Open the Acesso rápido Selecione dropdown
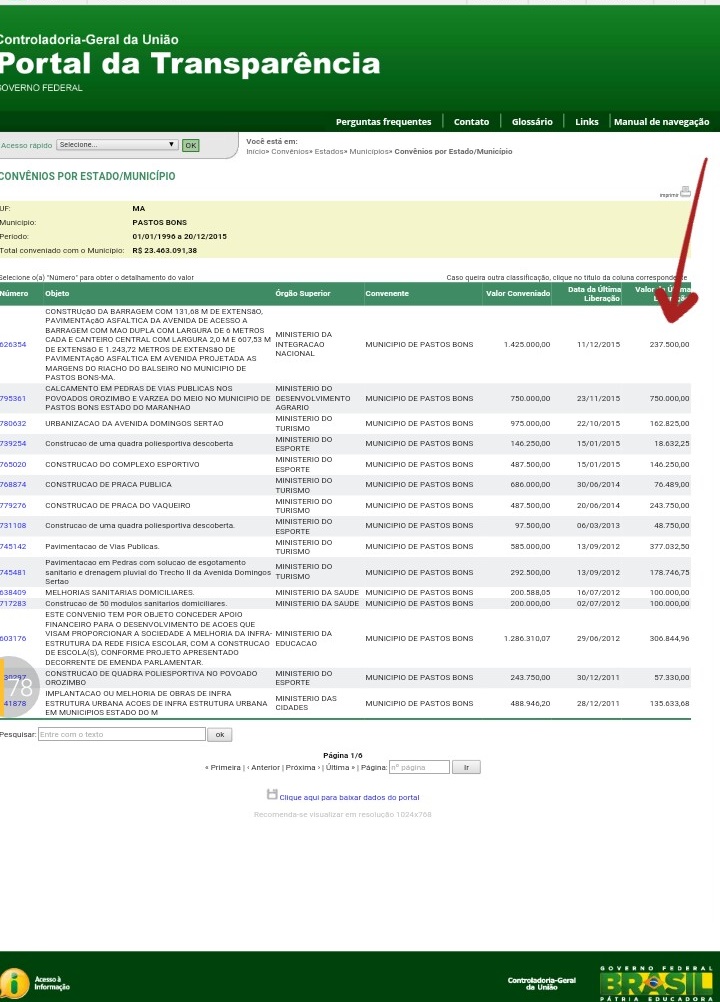Image resolution: width=720 pixels, height=1002 pixels. (x=117, y=145)
